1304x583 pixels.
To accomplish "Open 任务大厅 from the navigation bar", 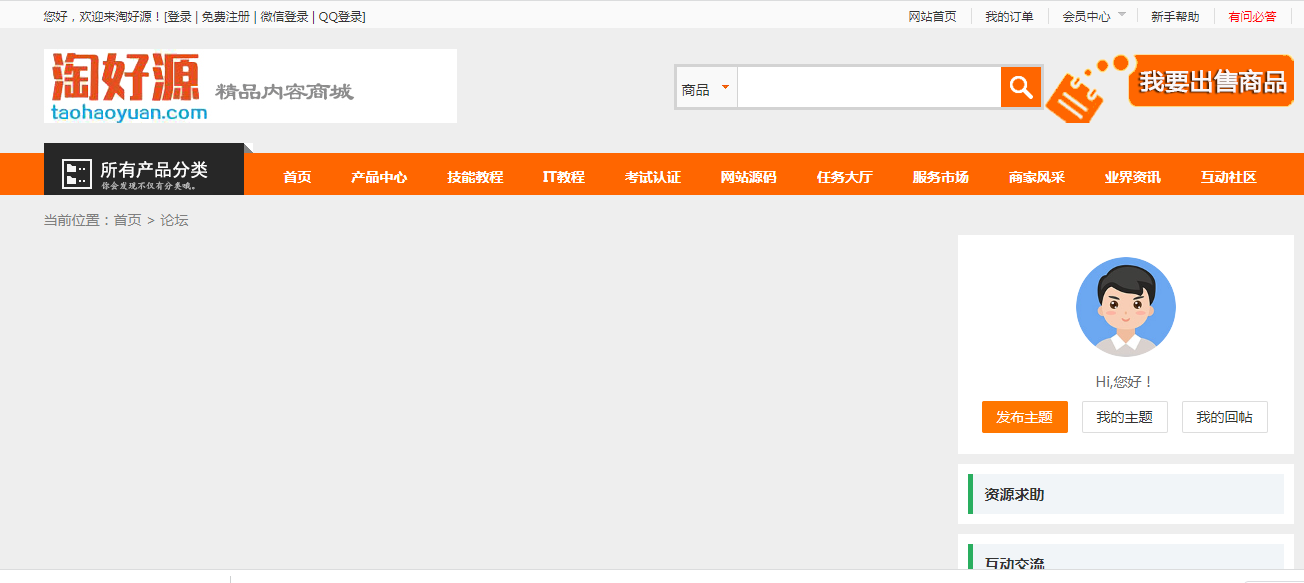I will [x=844, y=177].
